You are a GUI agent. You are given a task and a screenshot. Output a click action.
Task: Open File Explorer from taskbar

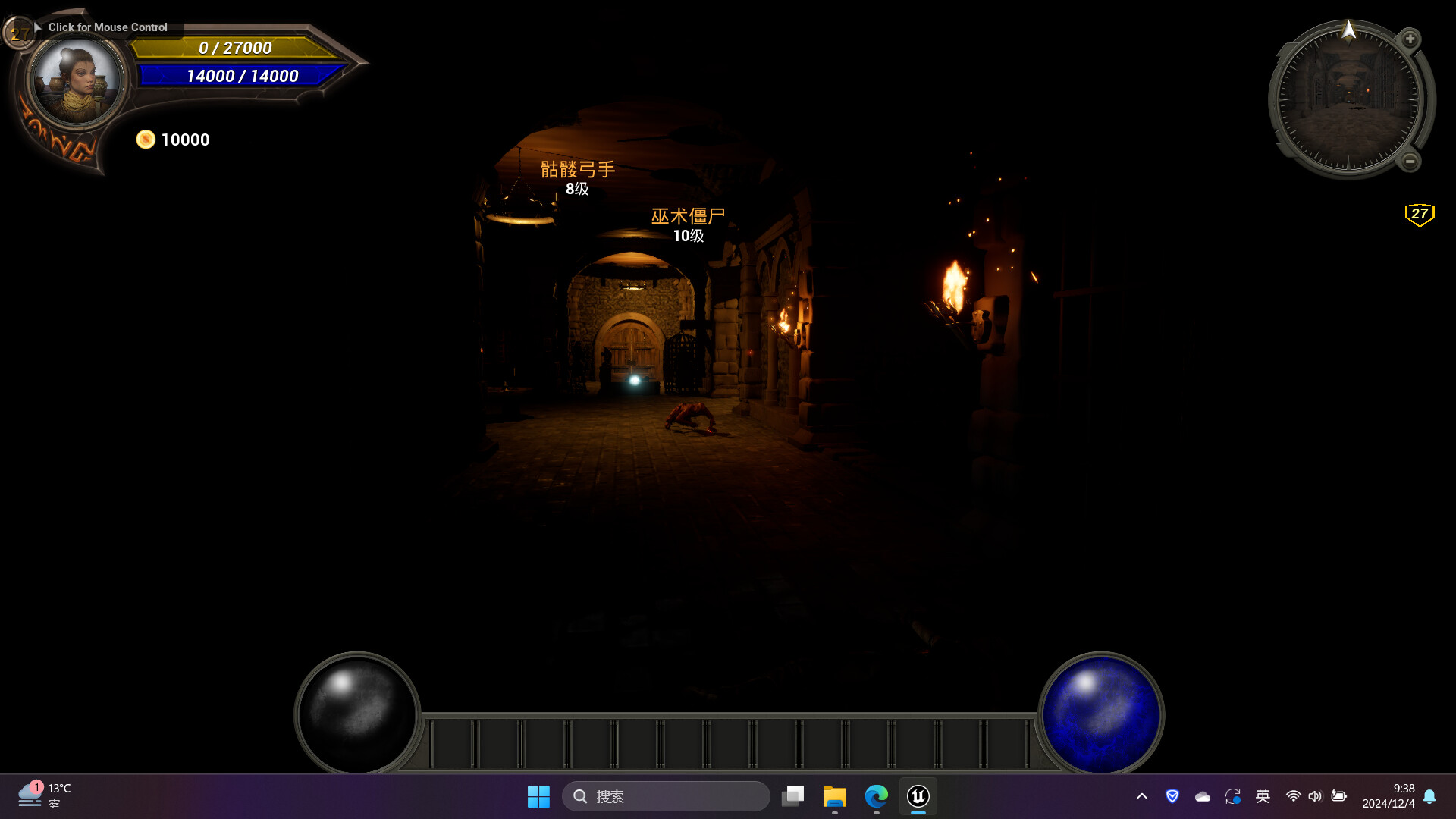[834, 796]
